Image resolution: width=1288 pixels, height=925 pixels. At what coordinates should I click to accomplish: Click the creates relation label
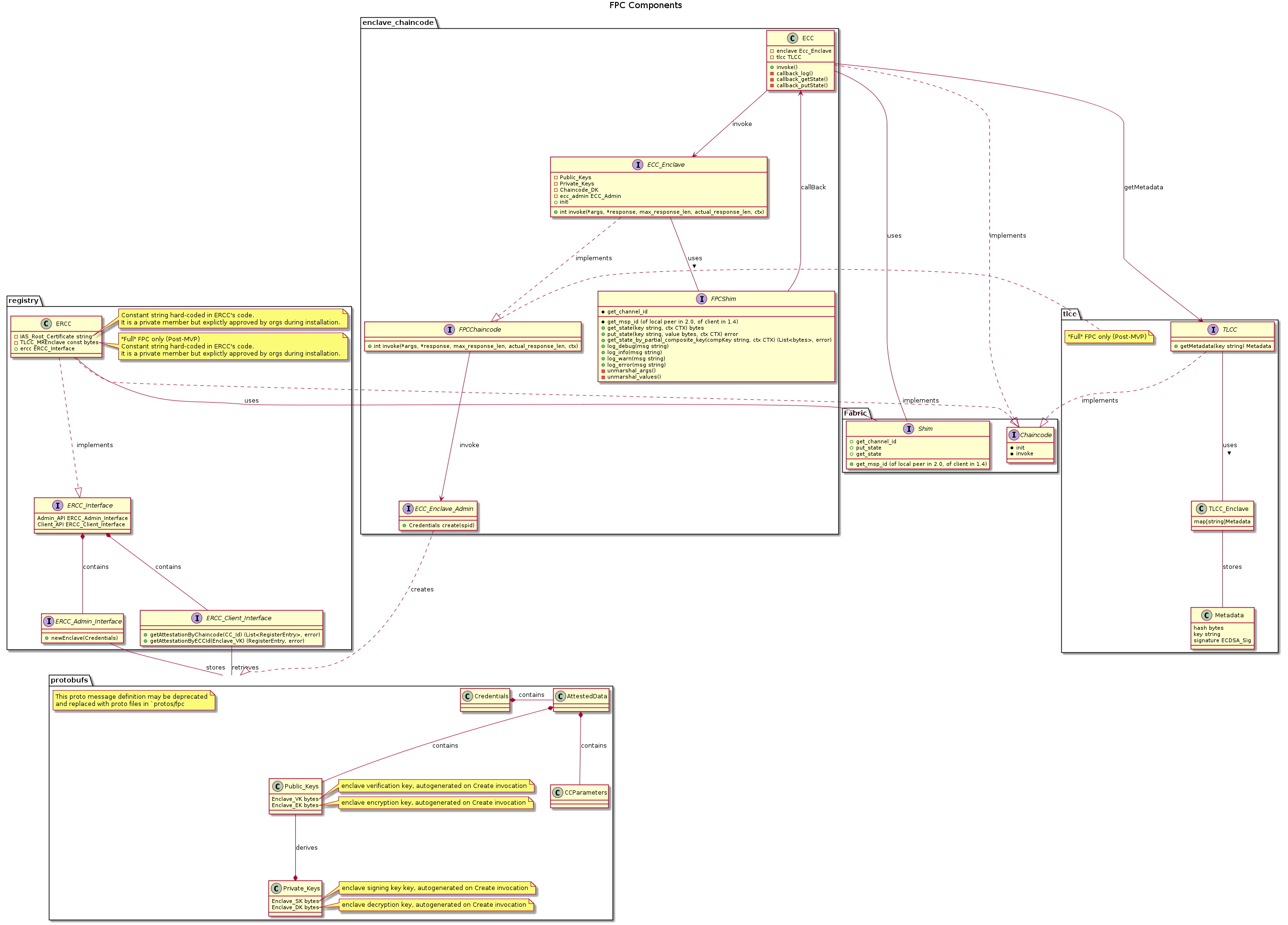[422, 590]
